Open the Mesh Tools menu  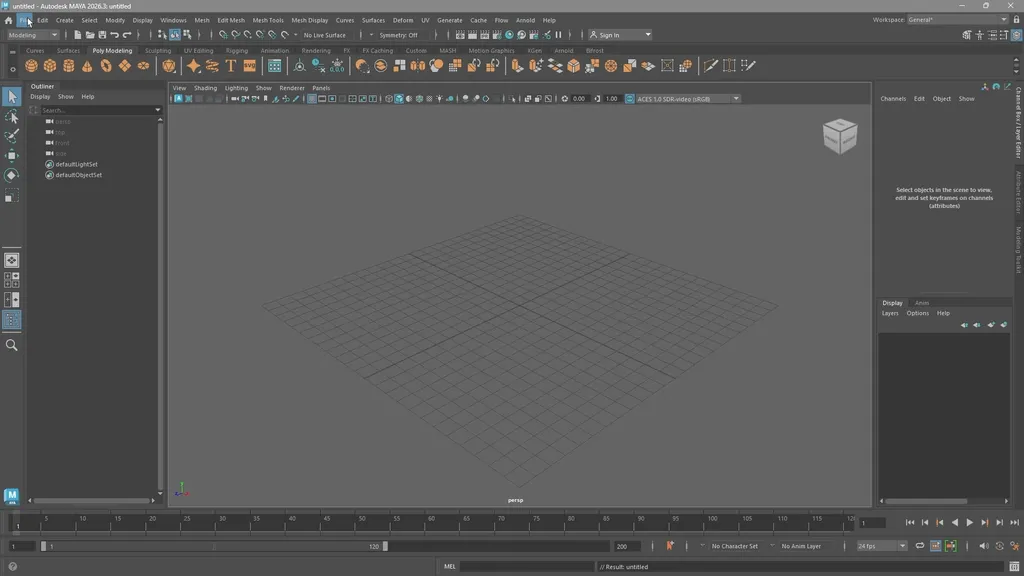[x=267, y=19]
